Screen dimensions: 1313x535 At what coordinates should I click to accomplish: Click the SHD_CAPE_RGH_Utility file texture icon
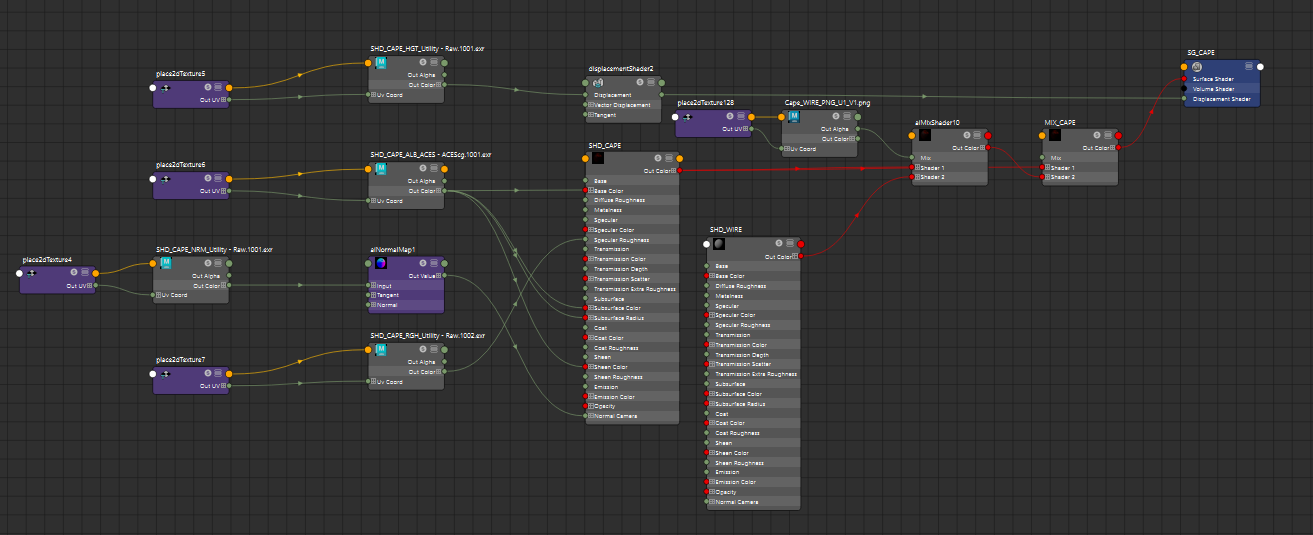pos(382,351)
